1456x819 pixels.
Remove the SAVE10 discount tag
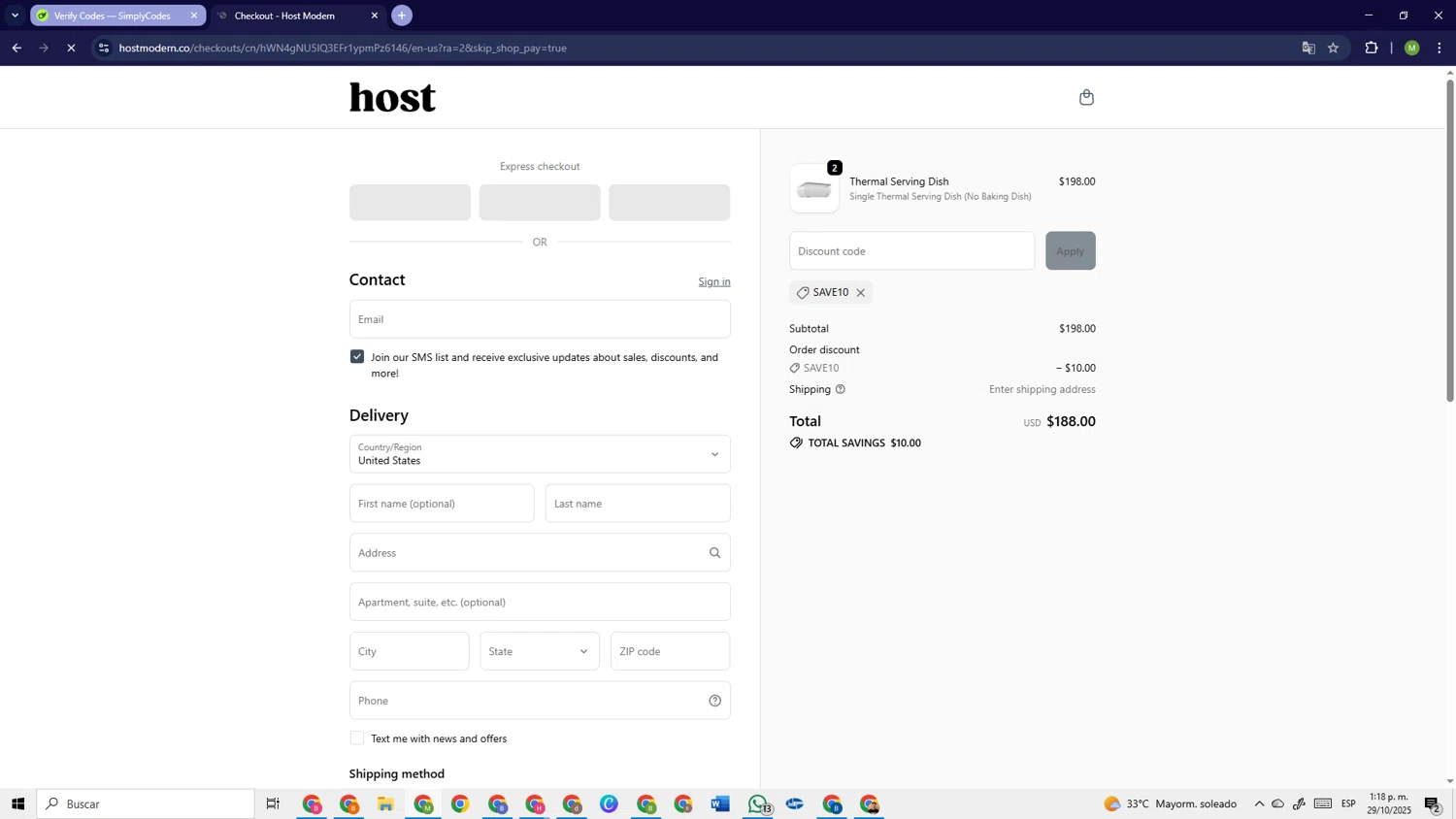860,292
